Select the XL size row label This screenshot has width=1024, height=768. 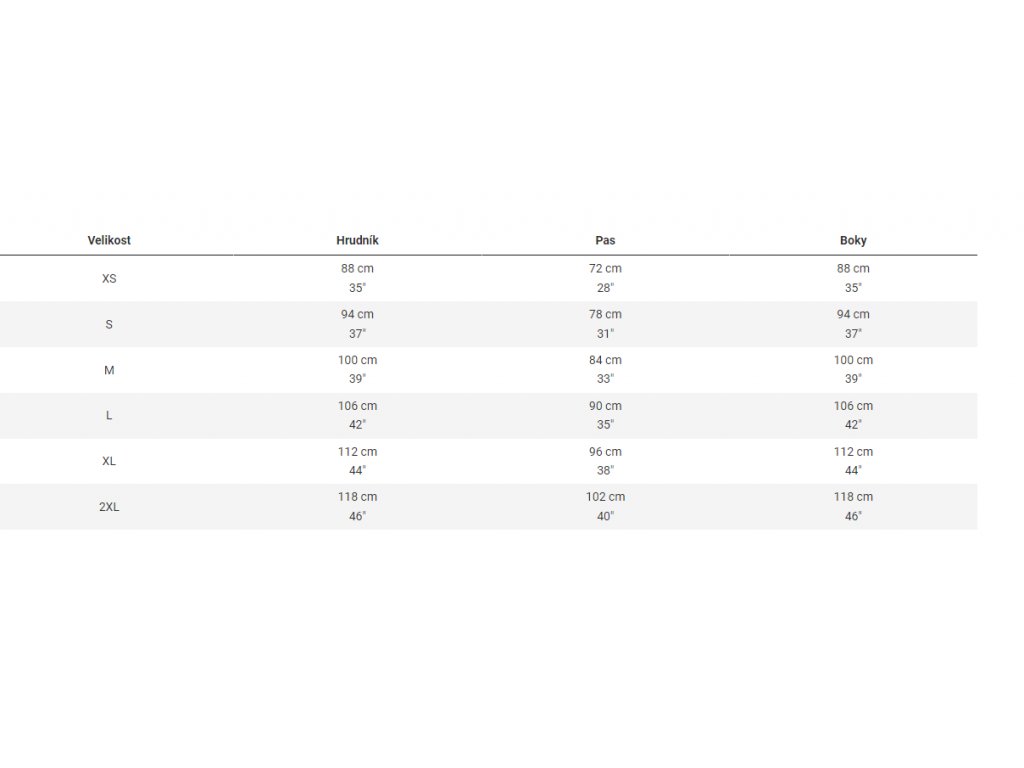[109, 461]
